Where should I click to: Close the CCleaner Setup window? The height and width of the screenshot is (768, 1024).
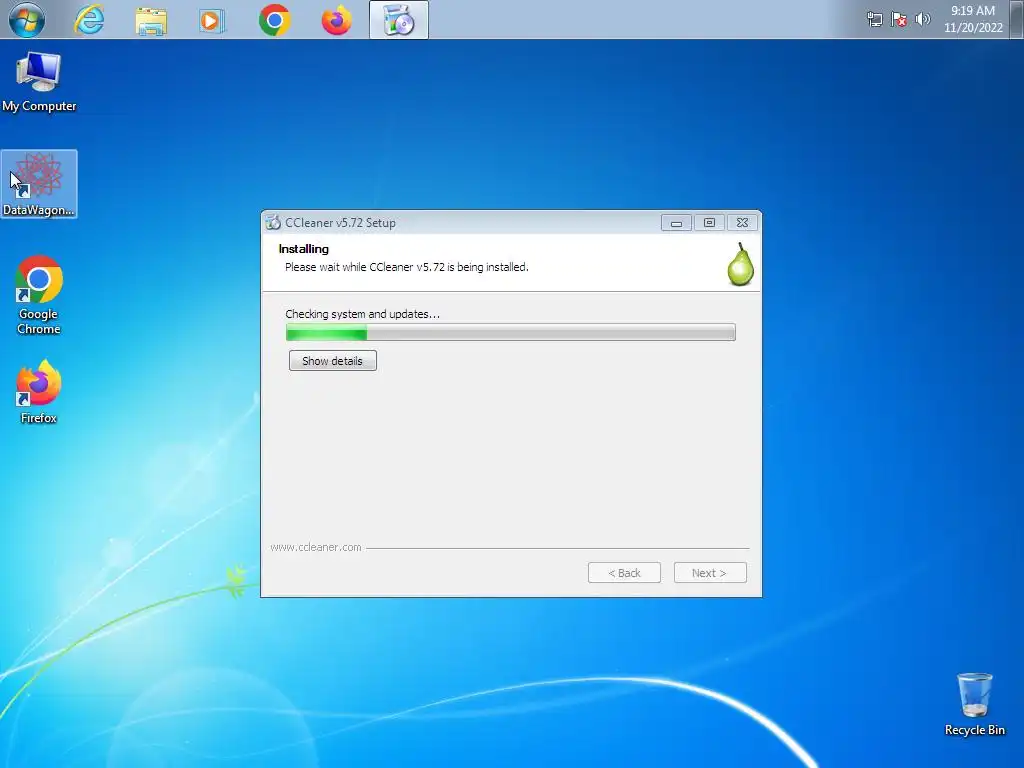pyautogui.click(x=743, y=223)
